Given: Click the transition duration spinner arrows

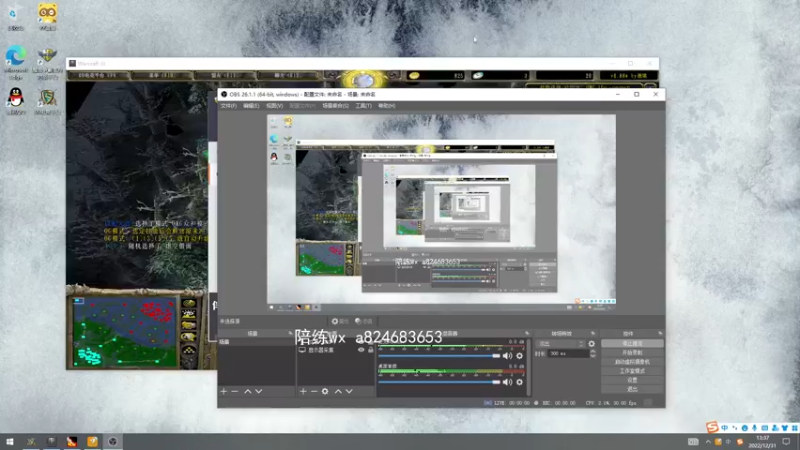Looking at the screenshot, I should [592, 353].
